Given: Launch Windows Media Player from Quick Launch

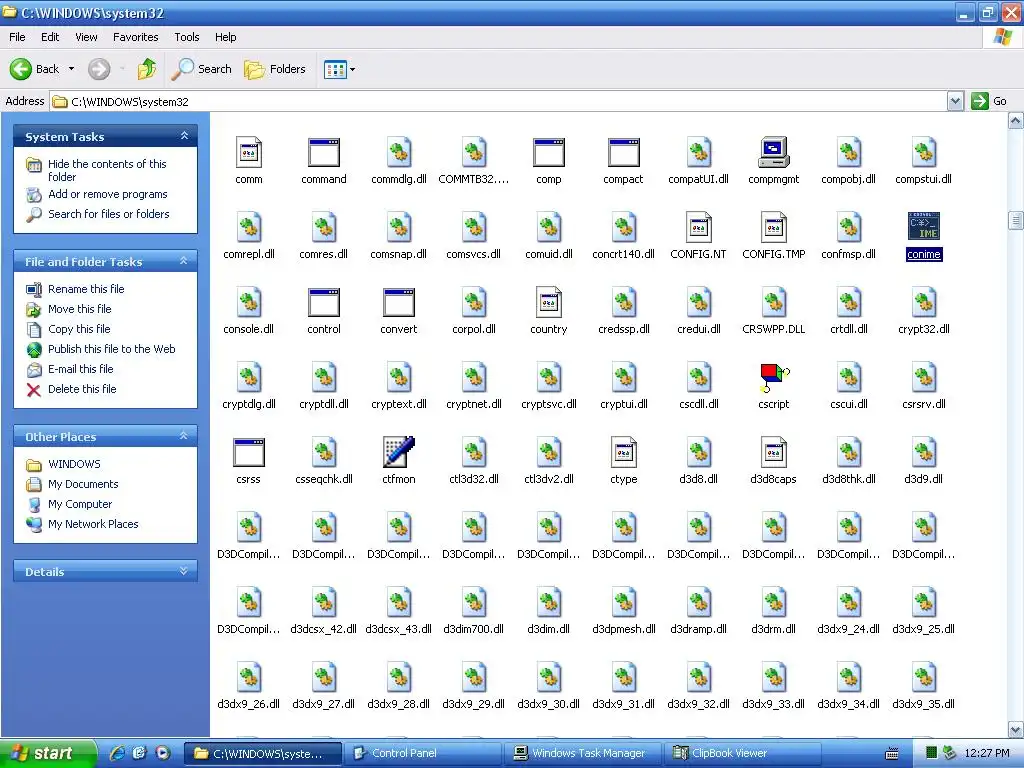Looking at the screenshot, I should (x=162, y=753).
